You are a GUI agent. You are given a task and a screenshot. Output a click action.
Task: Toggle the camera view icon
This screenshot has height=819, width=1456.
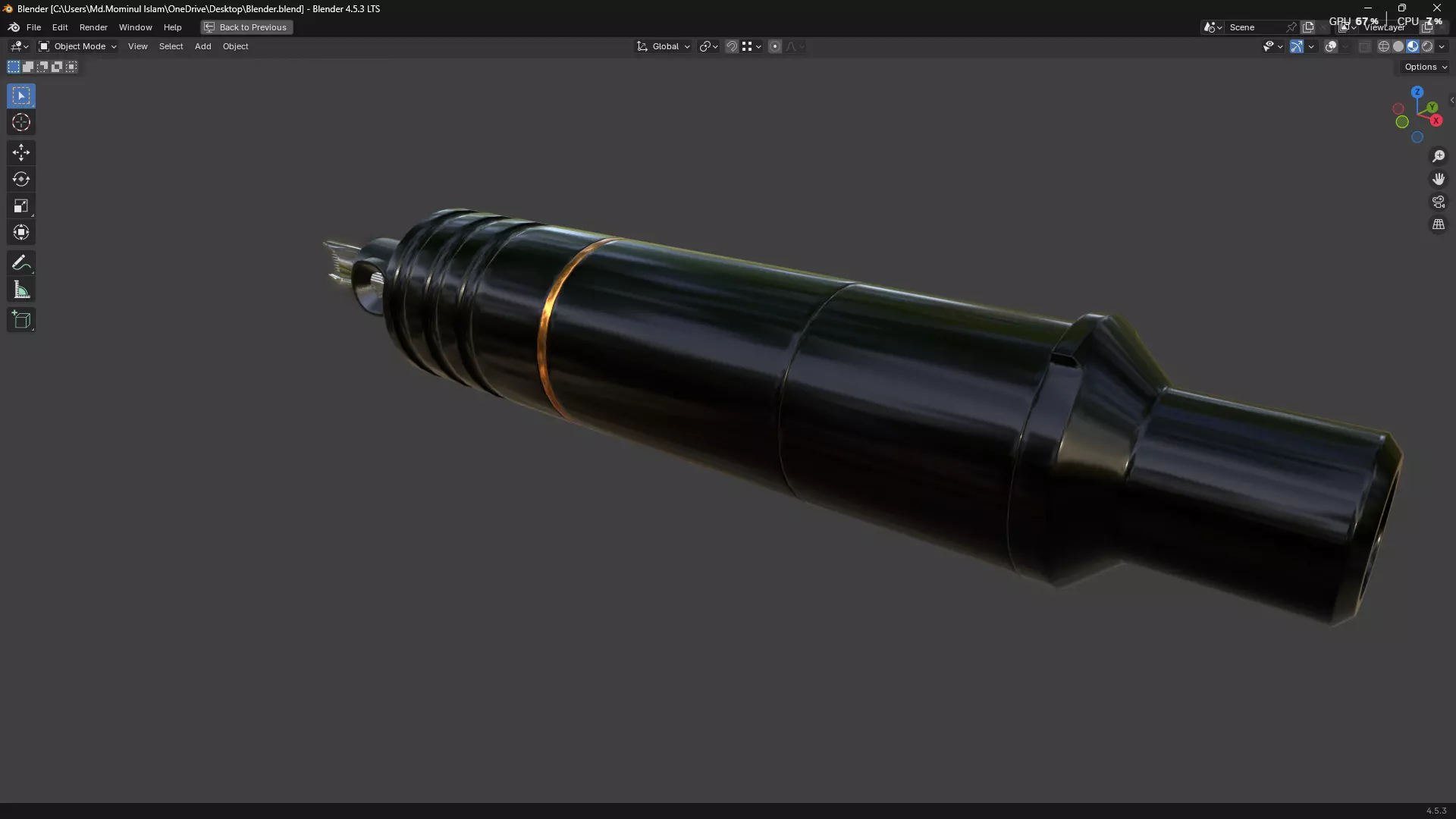(1439, 202)
